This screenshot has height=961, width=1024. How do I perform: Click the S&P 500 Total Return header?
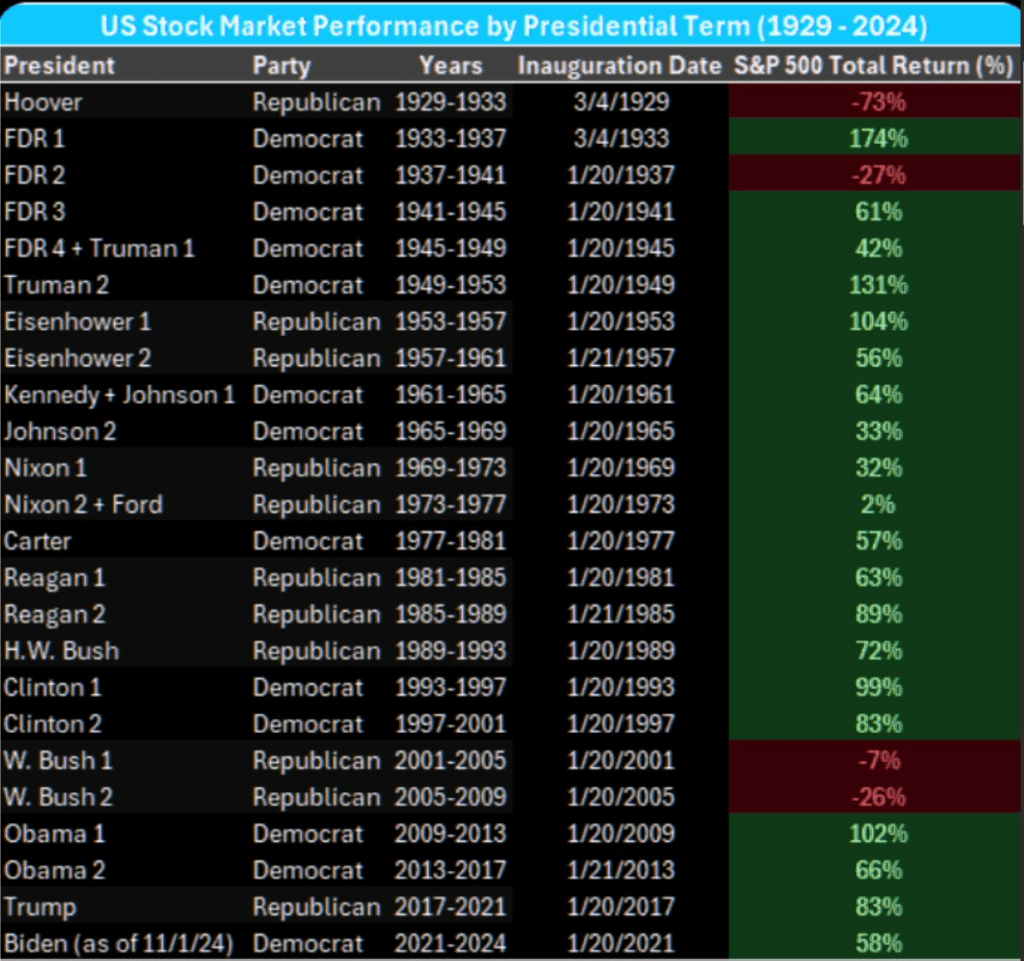click(x=873, y=65)
